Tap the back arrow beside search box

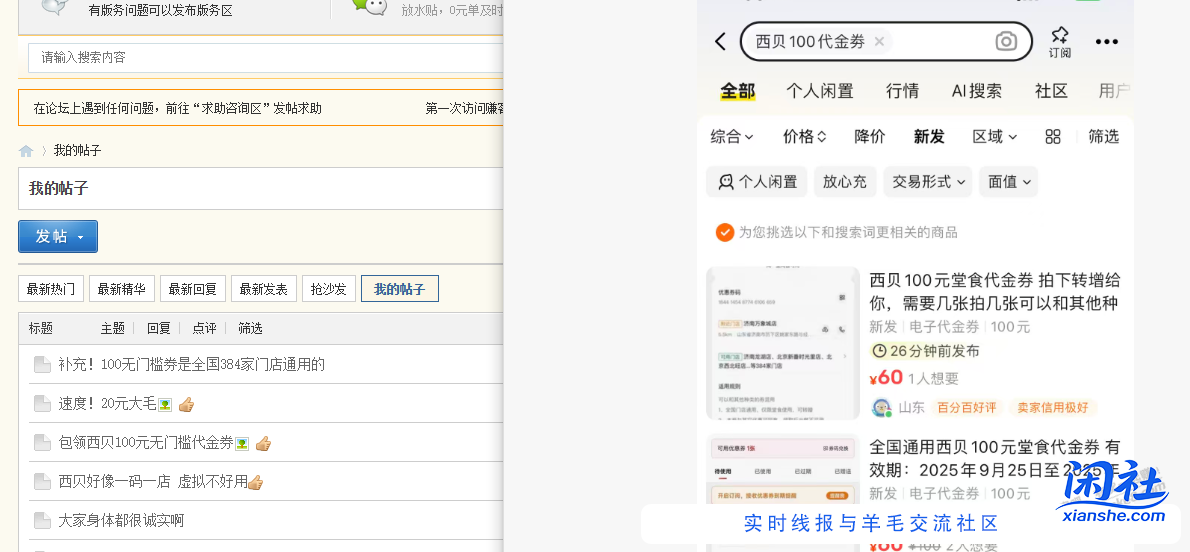point(720,42)
